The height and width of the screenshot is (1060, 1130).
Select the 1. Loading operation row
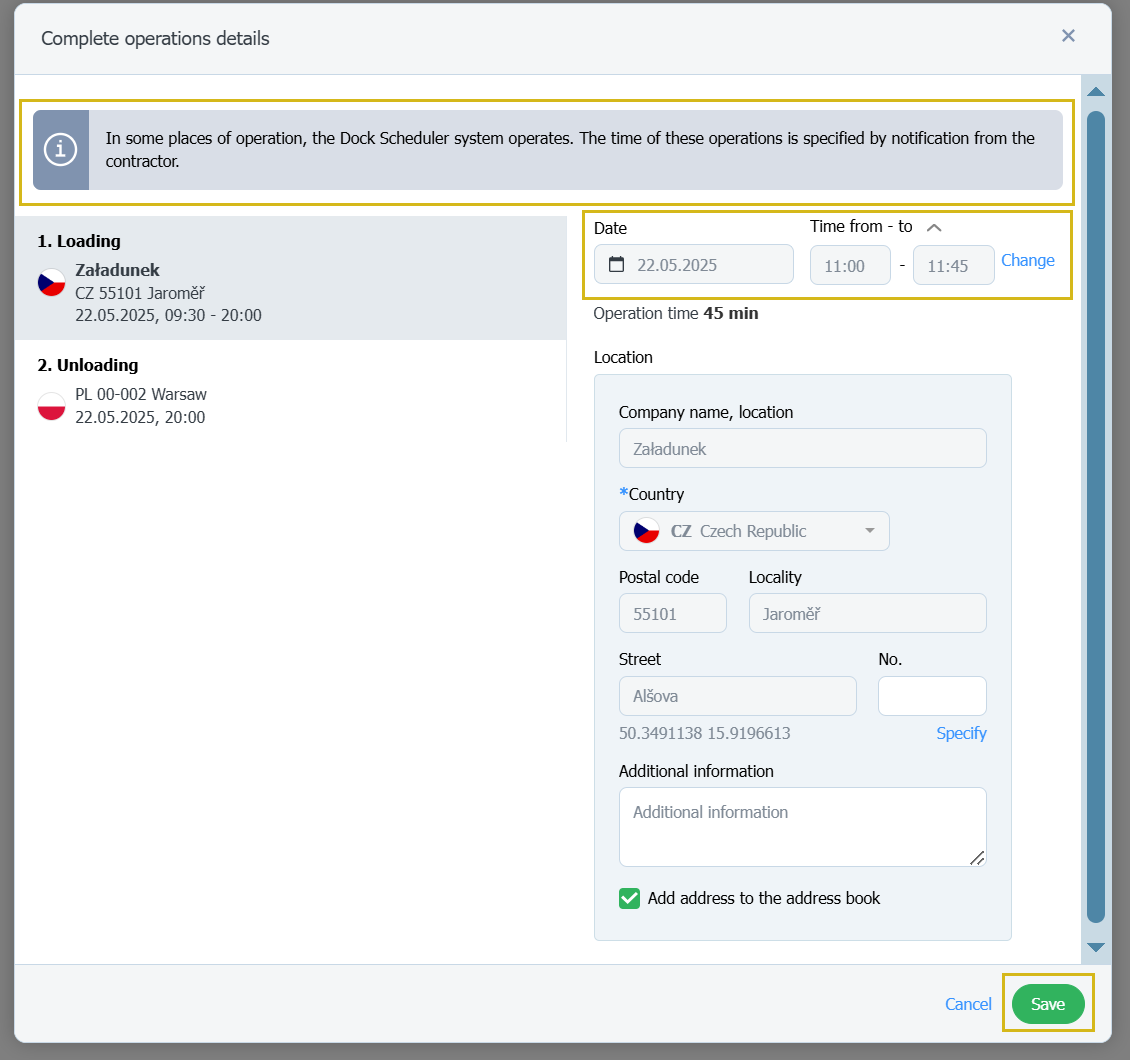(290, 278)
